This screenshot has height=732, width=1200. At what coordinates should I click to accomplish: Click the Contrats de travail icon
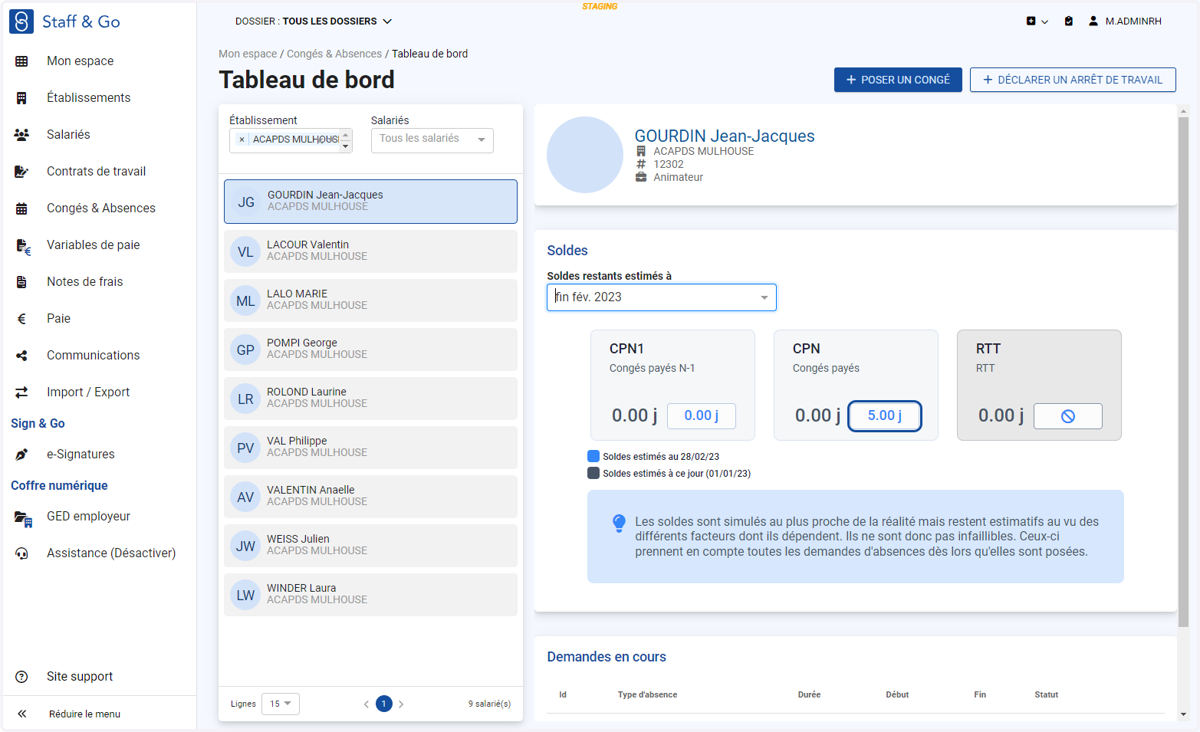[x=21, y=172]
